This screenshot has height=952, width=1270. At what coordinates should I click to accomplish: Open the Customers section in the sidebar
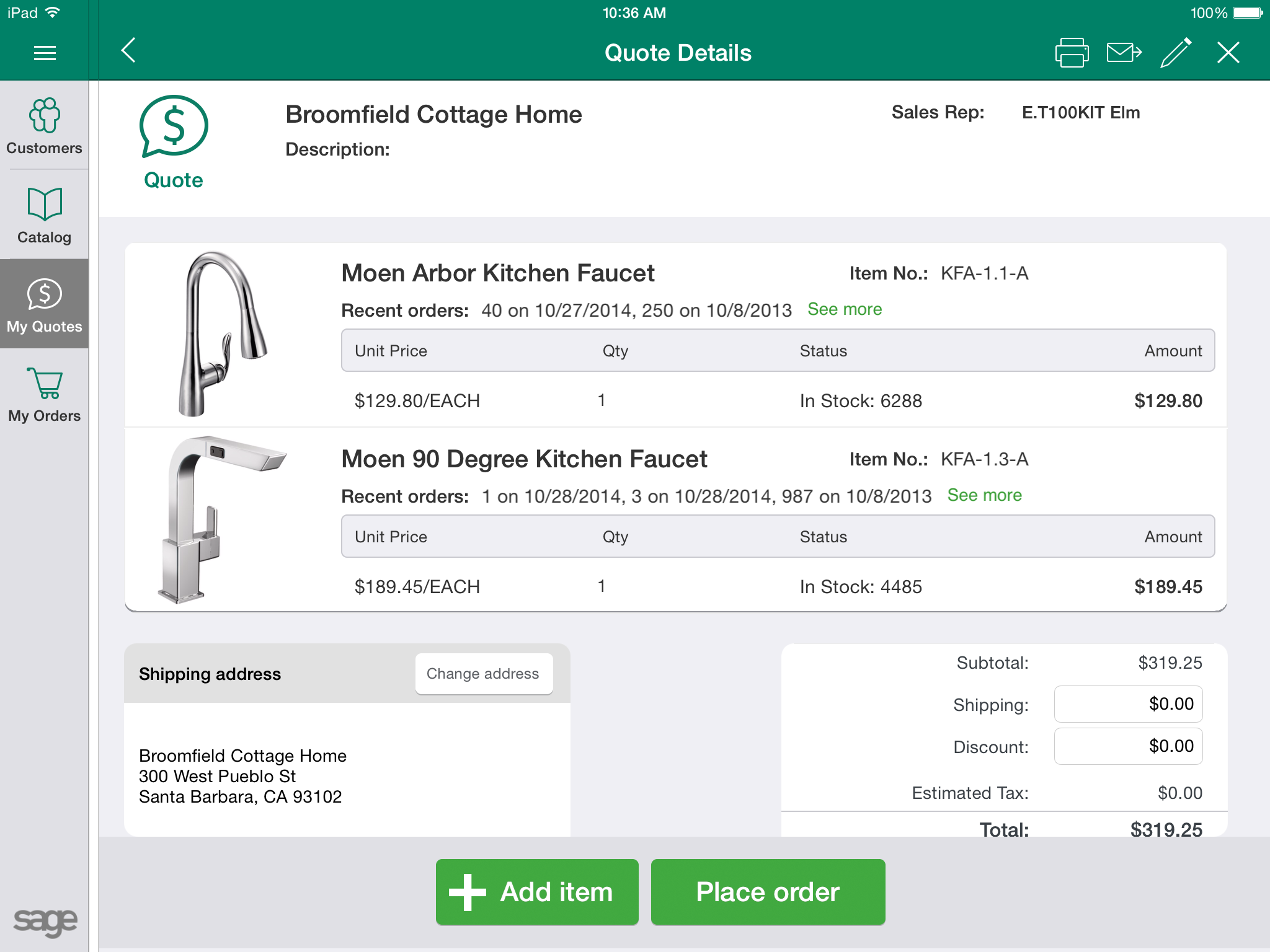(x=43, y=126)
